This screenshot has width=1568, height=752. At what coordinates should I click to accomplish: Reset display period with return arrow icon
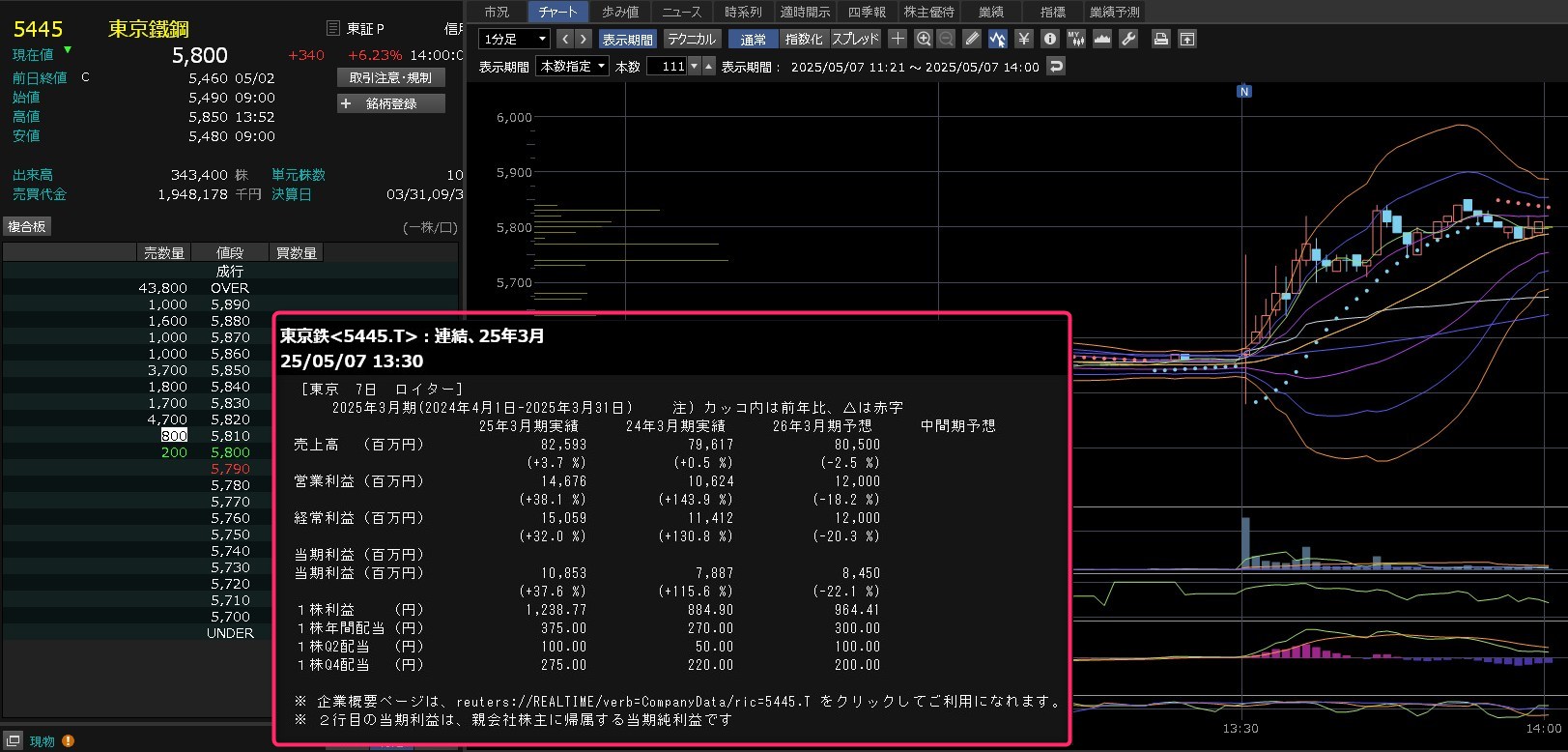click(x=1056, y=67)
